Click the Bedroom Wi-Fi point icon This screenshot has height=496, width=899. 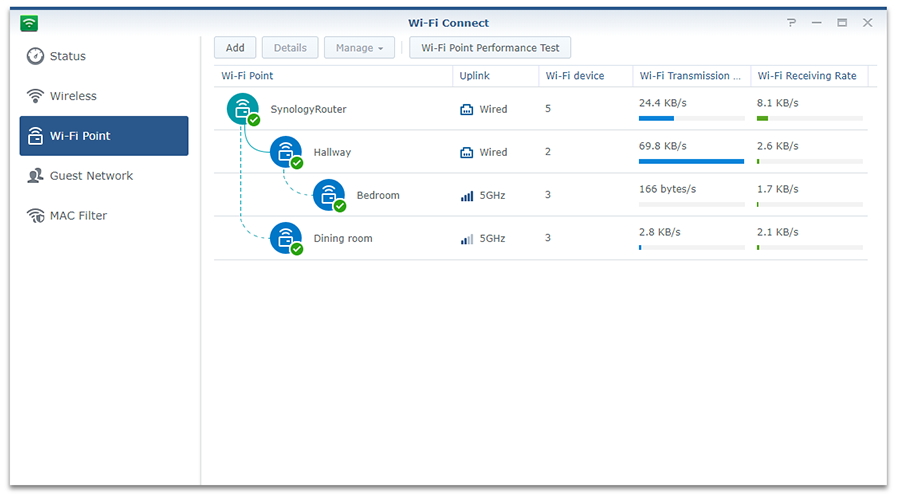[329, 195]
